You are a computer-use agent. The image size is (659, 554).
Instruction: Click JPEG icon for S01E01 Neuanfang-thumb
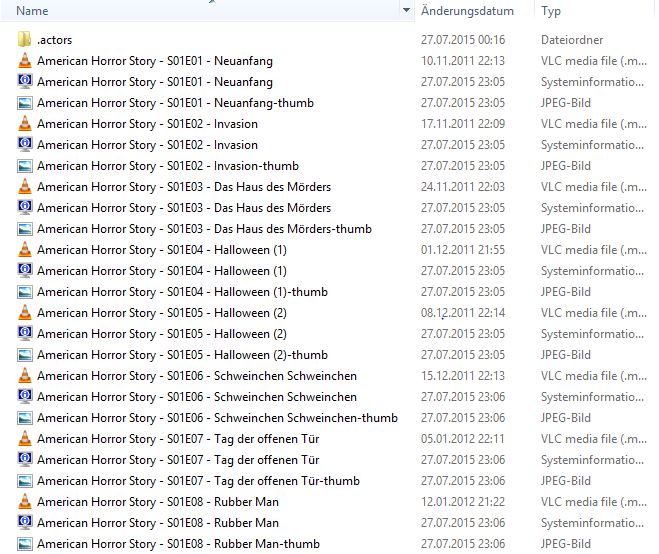[x=25, y=103]
